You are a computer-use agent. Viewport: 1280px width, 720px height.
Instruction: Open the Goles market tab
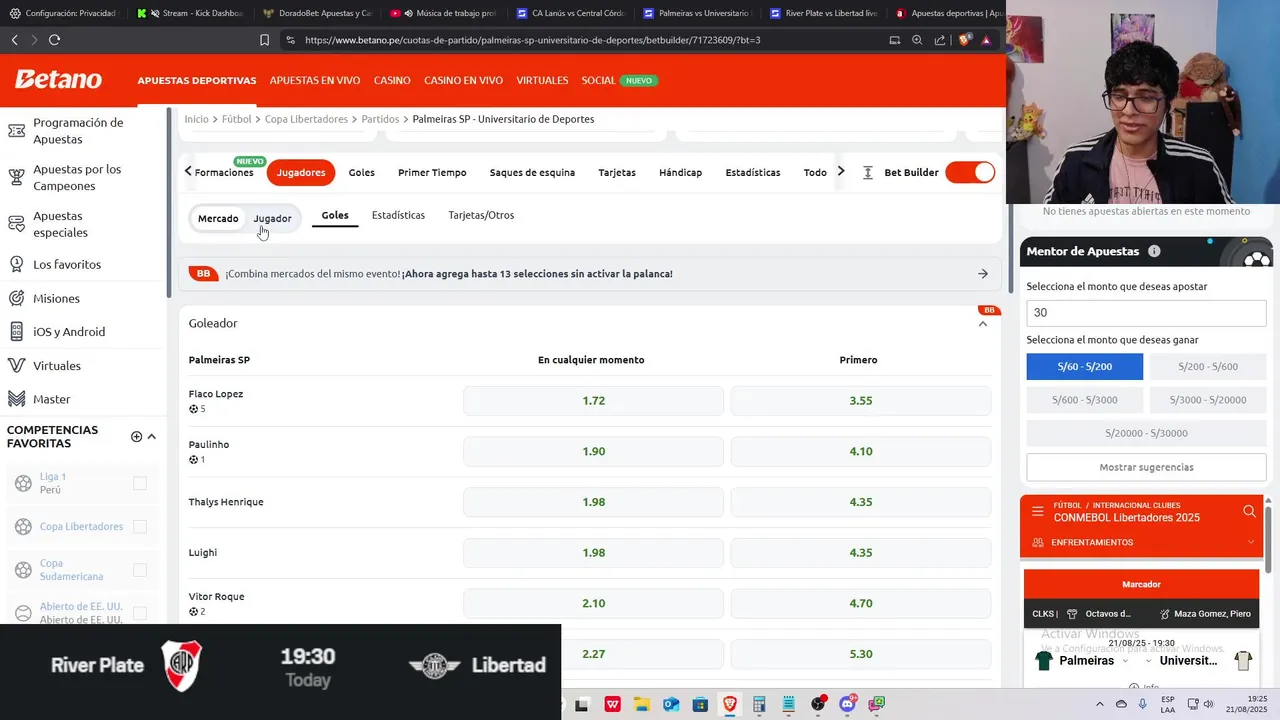(x=362, y=172)
